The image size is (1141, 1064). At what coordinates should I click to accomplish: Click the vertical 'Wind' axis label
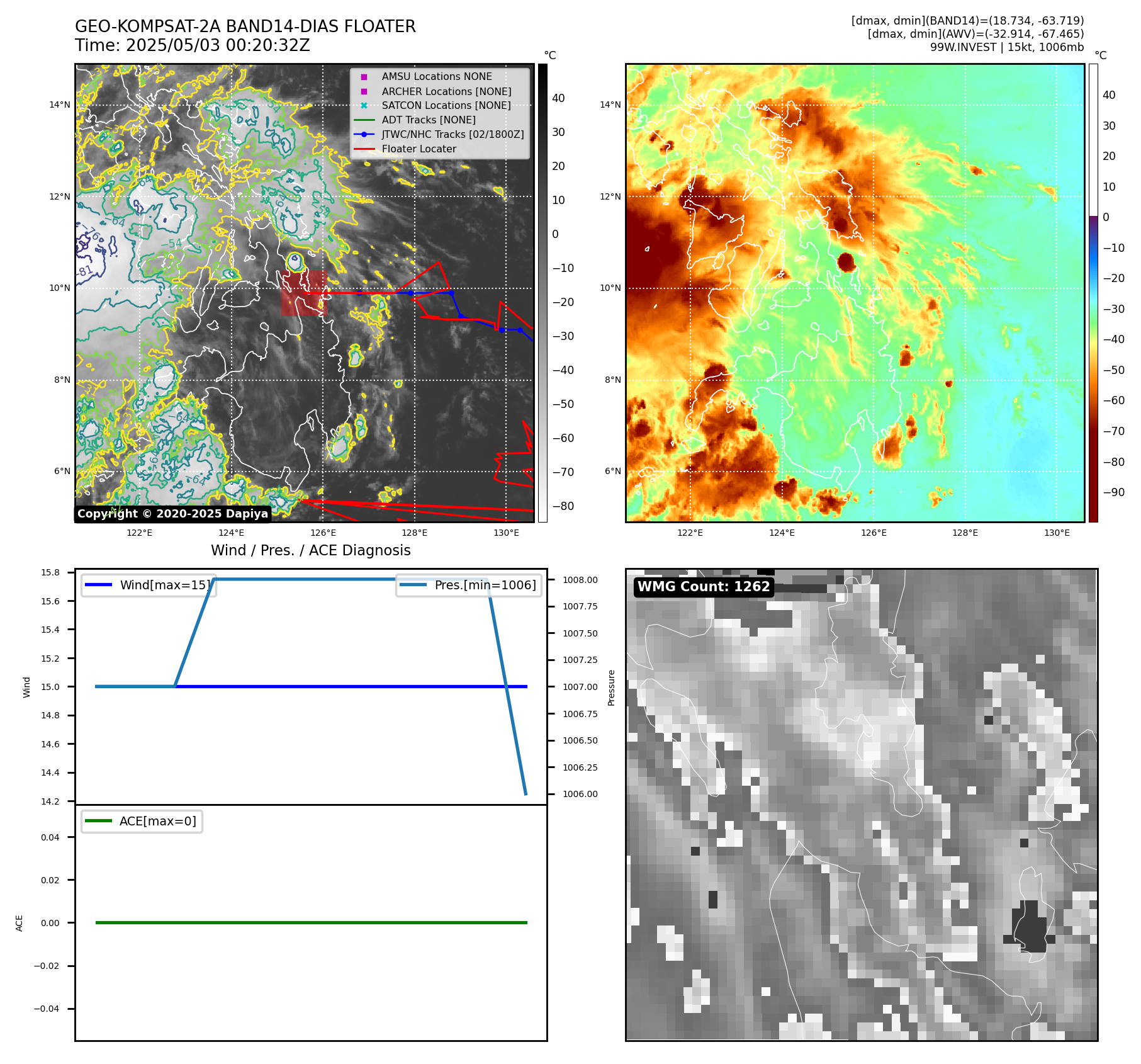click(x=26, y=687)
